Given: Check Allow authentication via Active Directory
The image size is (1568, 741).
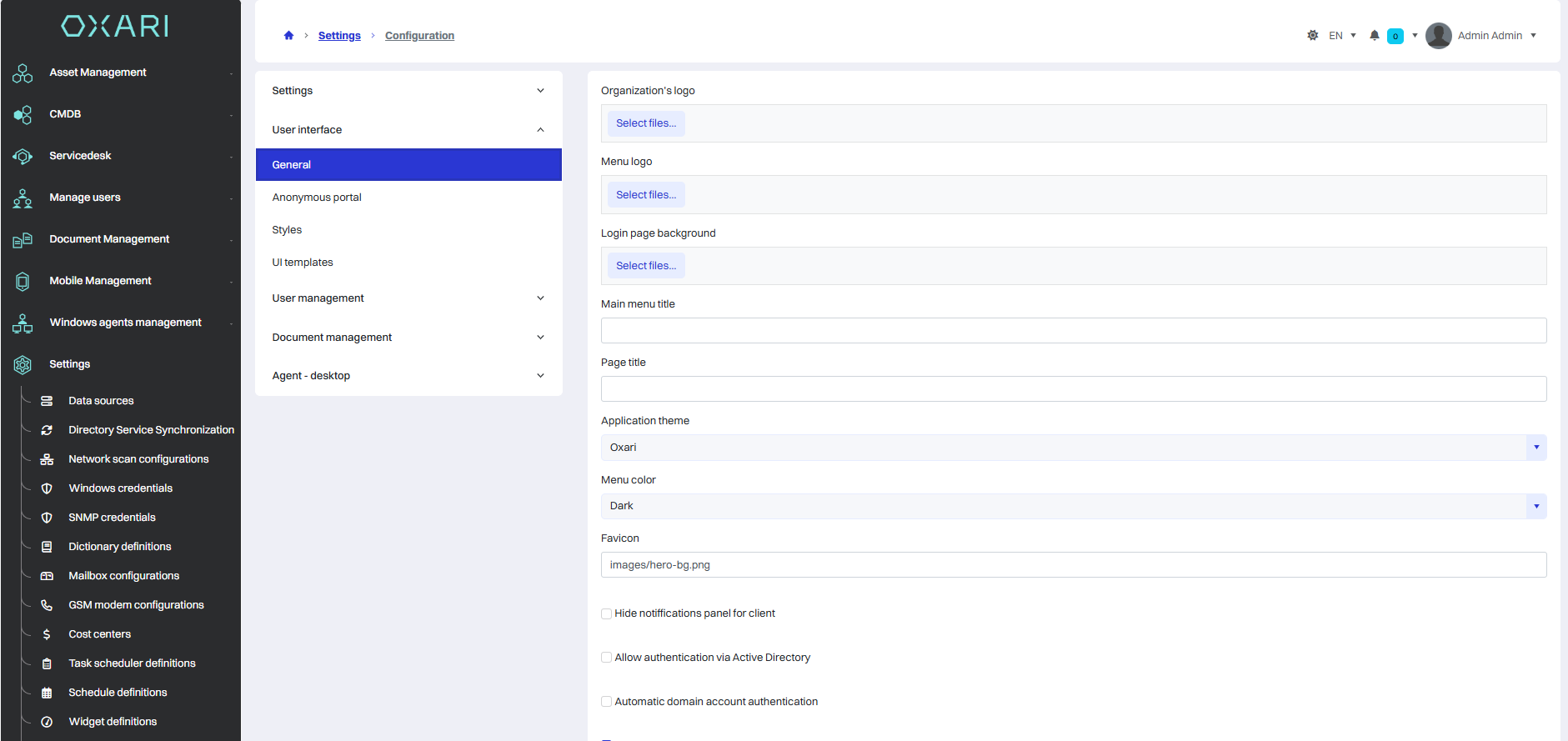Looking at the screenshot, I should click(607, 658).
